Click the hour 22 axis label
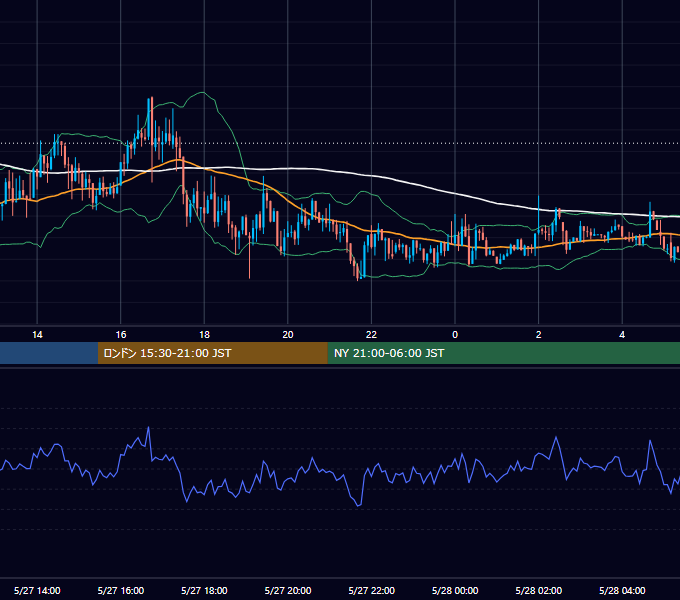Screen dimensions: 680x600 (x=372, y=335)
